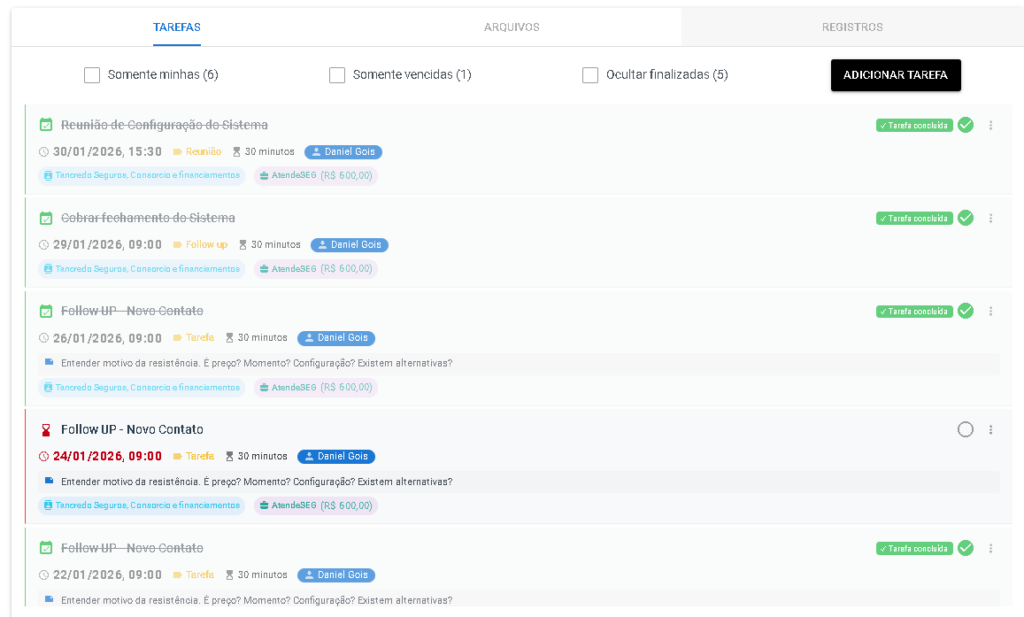Enable the Somente minhas (6) checkbox
Image resolution: width=1024 pixels, height=617 pixels.
pyautogui.click(x=92, y=75)
